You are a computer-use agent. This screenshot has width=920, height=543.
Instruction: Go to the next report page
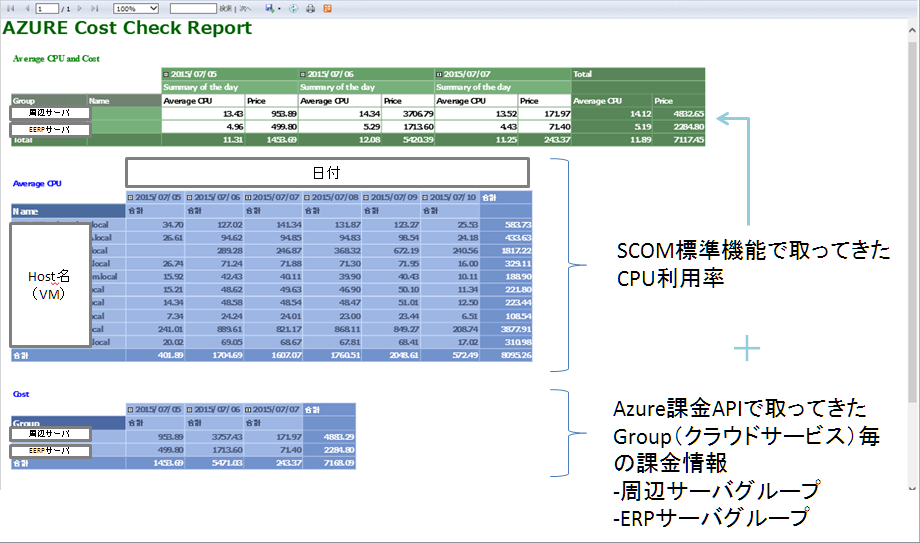(80, 8)
